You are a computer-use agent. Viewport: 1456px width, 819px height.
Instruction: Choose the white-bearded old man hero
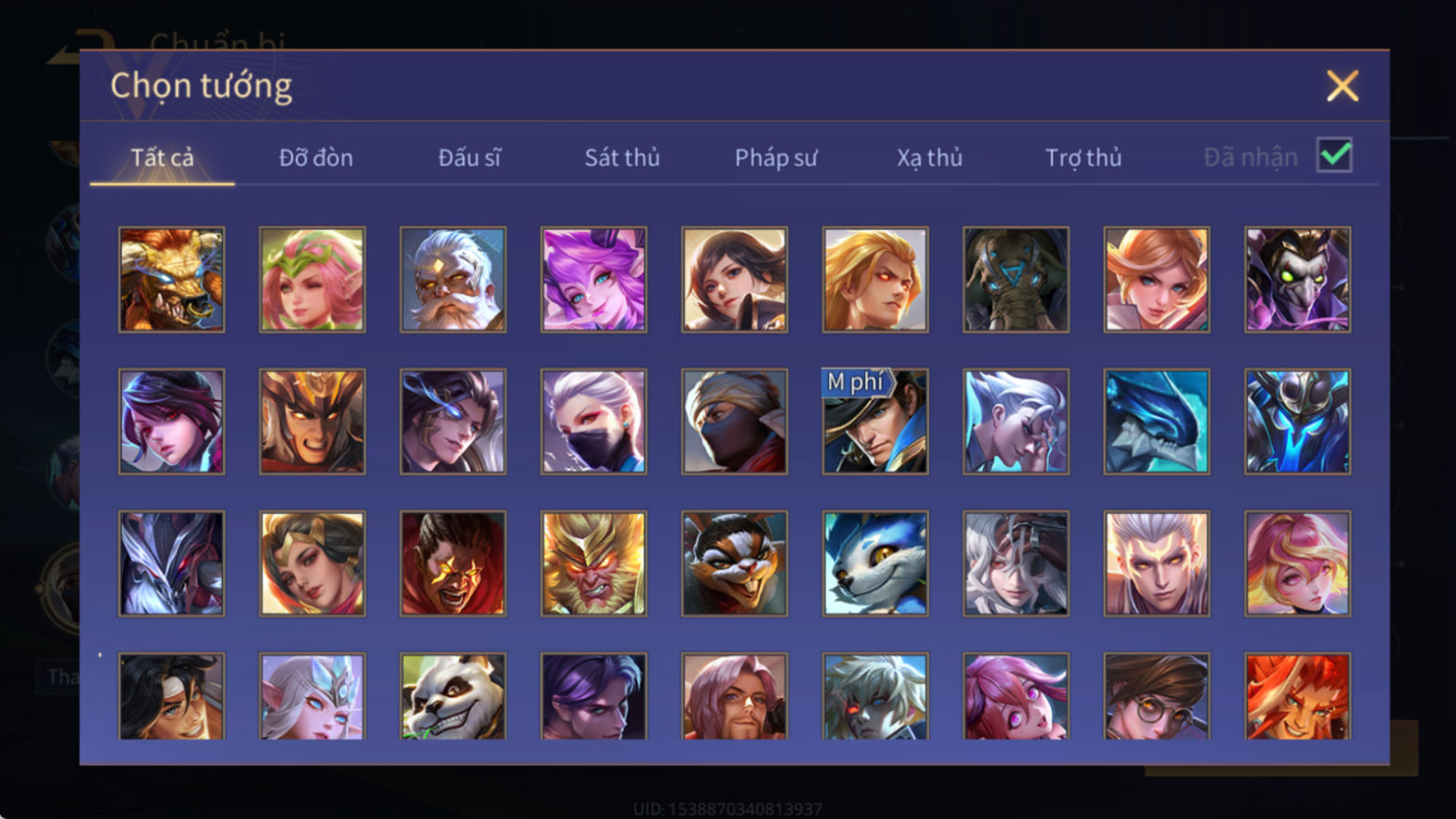click(x=453, y=279)
